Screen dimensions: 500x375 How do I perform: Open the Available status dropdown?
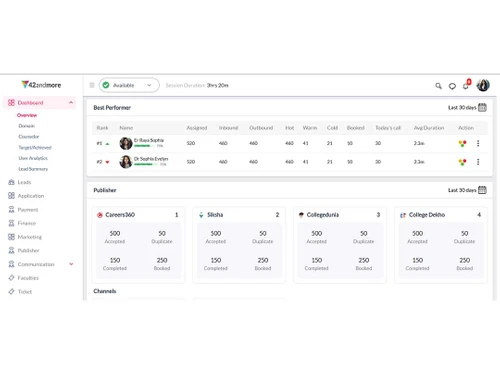pyautogui.click(x=129, y=85)
